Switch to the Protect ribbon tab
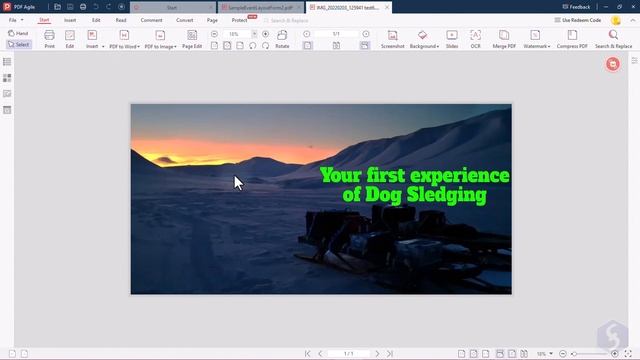 pyautogui.click(x=239, y=20)
